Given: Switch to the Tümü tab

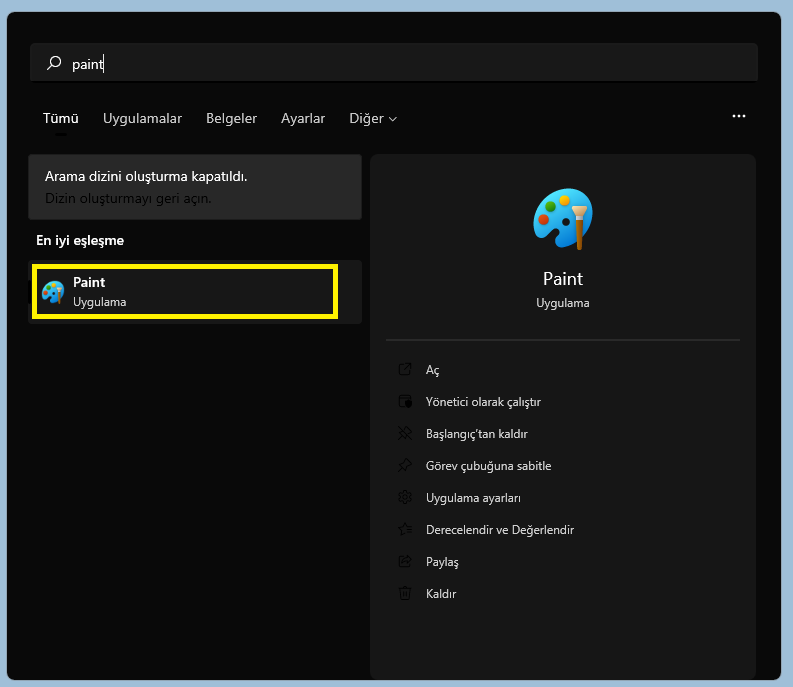Looking at the screenshot, I should click(x=61, y=118).
